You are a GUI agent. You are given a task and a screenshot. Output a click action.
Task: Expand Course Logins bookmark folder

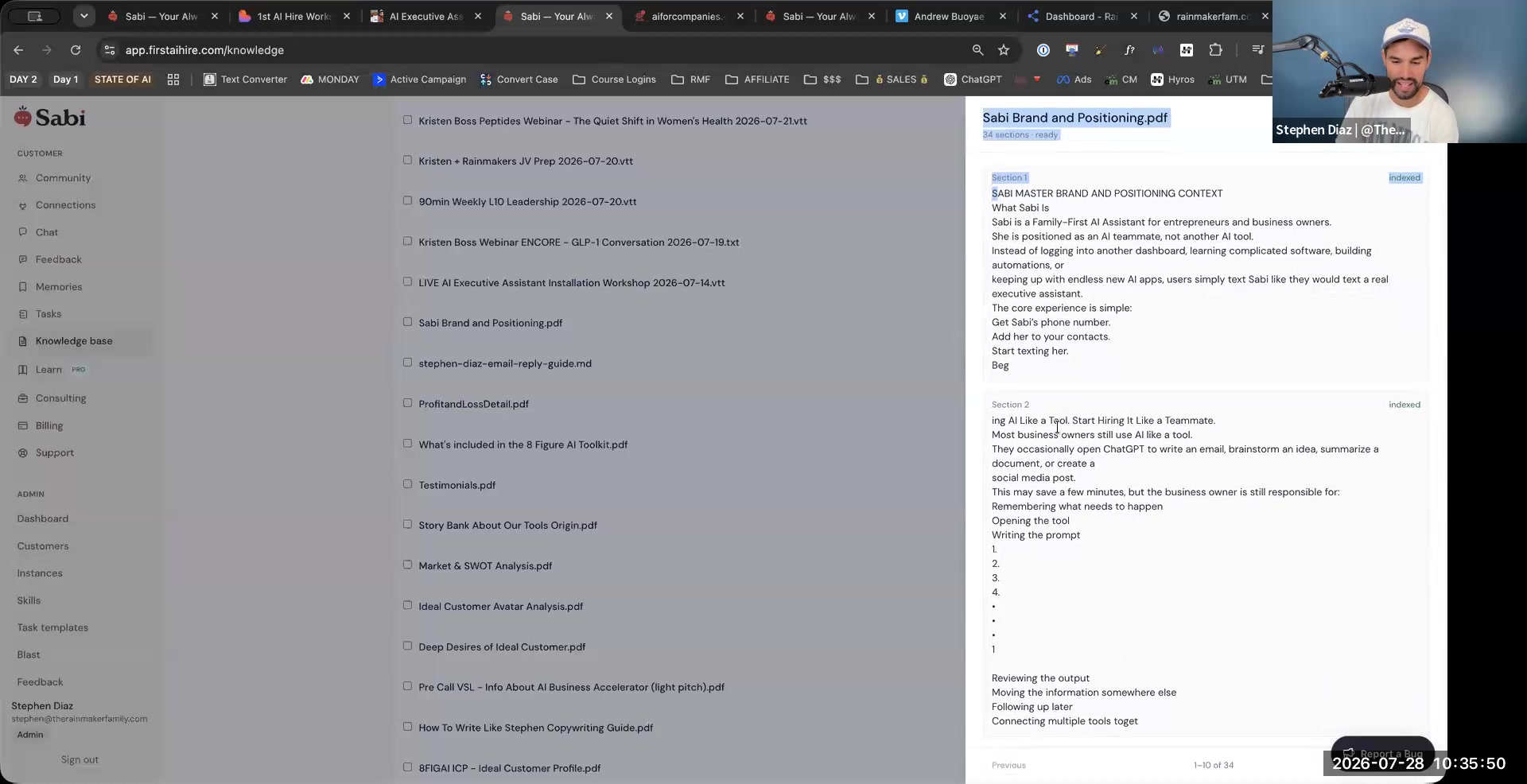[614, 80]
